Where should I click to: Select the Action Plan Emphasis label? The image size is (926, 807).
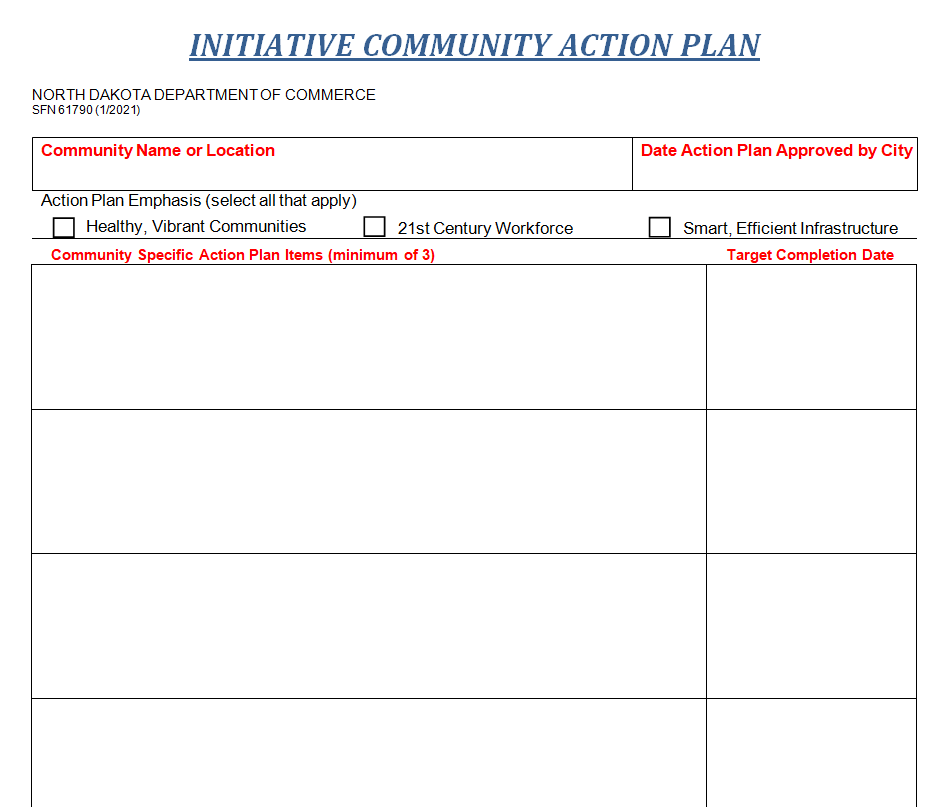coord(196,200)
